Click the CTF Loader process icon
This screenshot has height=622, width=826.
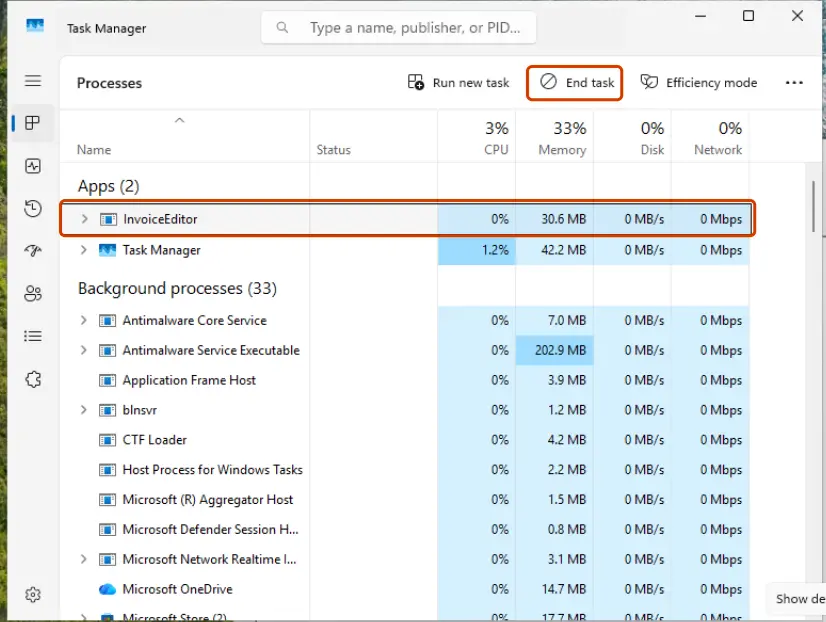click(x=107, y=440)
